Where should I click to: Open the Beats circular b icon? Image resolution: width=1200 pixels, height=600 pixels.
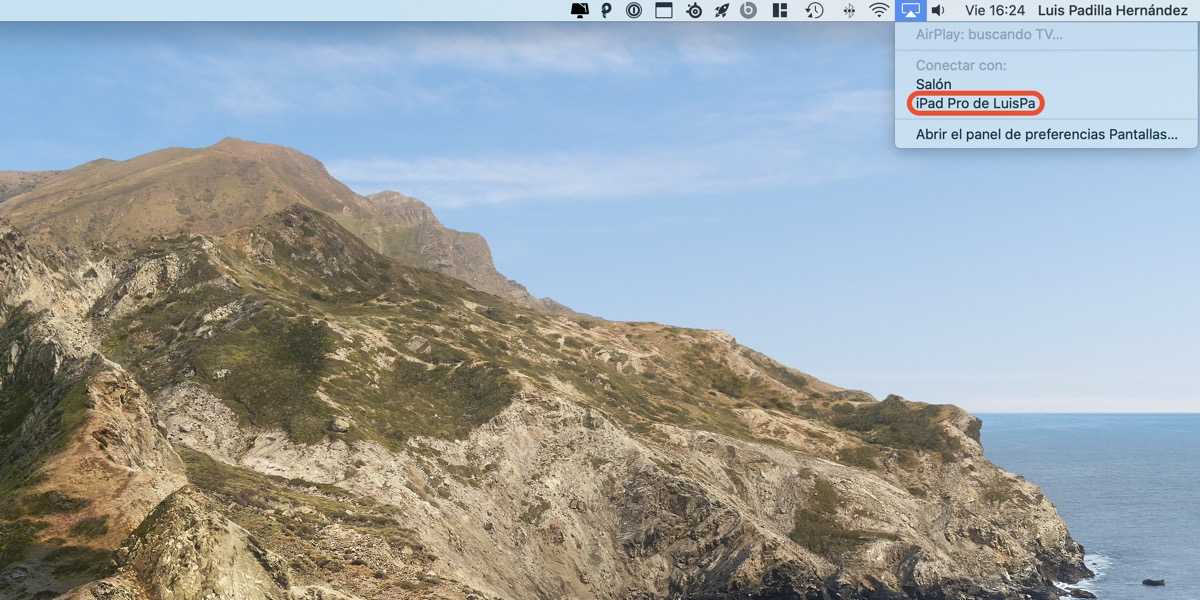click(x=749, y=10)
